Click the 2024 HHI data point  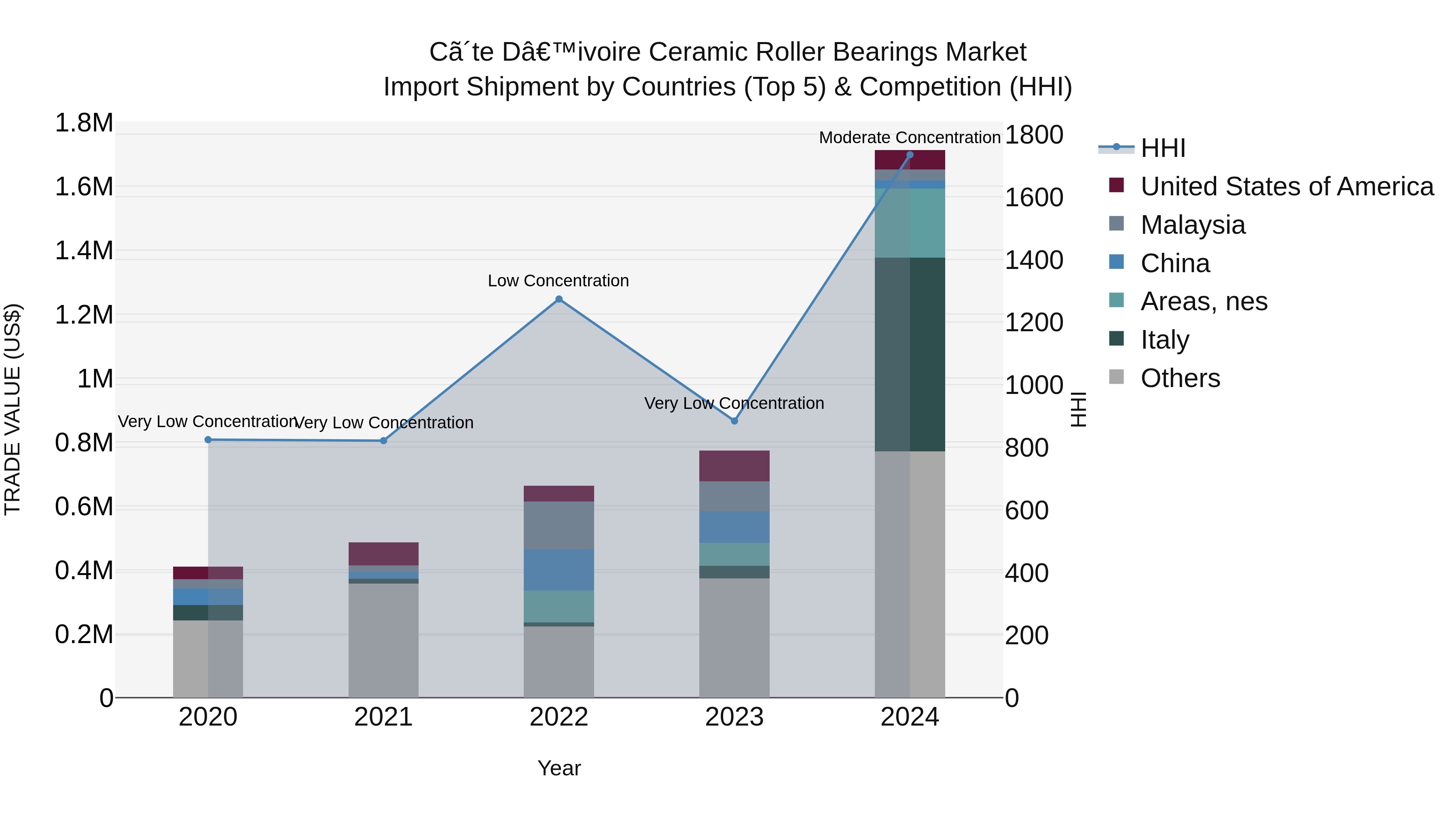(910, 154)
